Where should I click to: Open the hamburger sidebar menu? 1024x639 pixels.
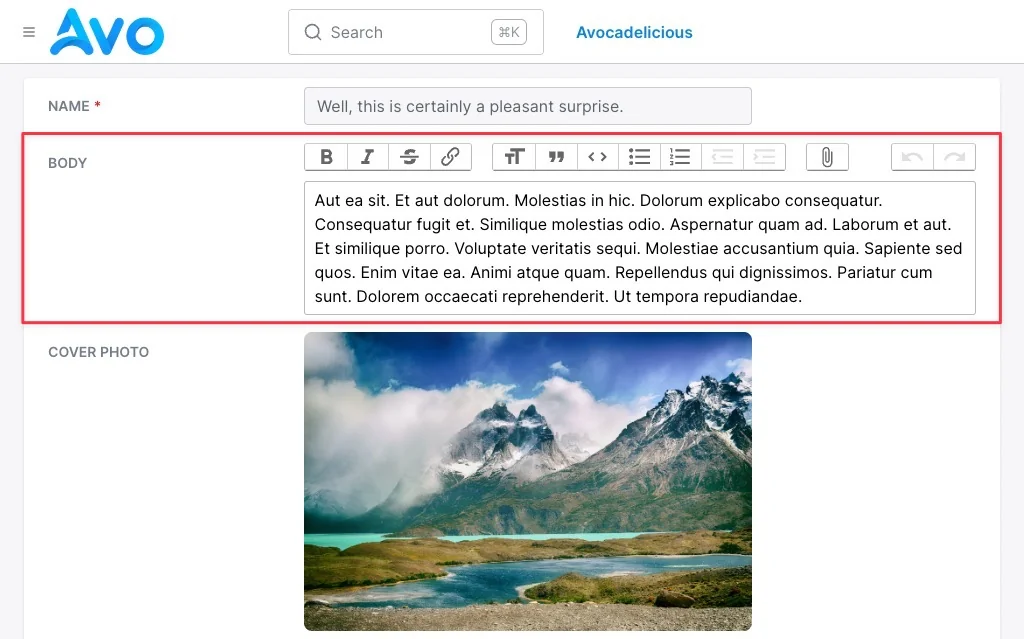29,32
